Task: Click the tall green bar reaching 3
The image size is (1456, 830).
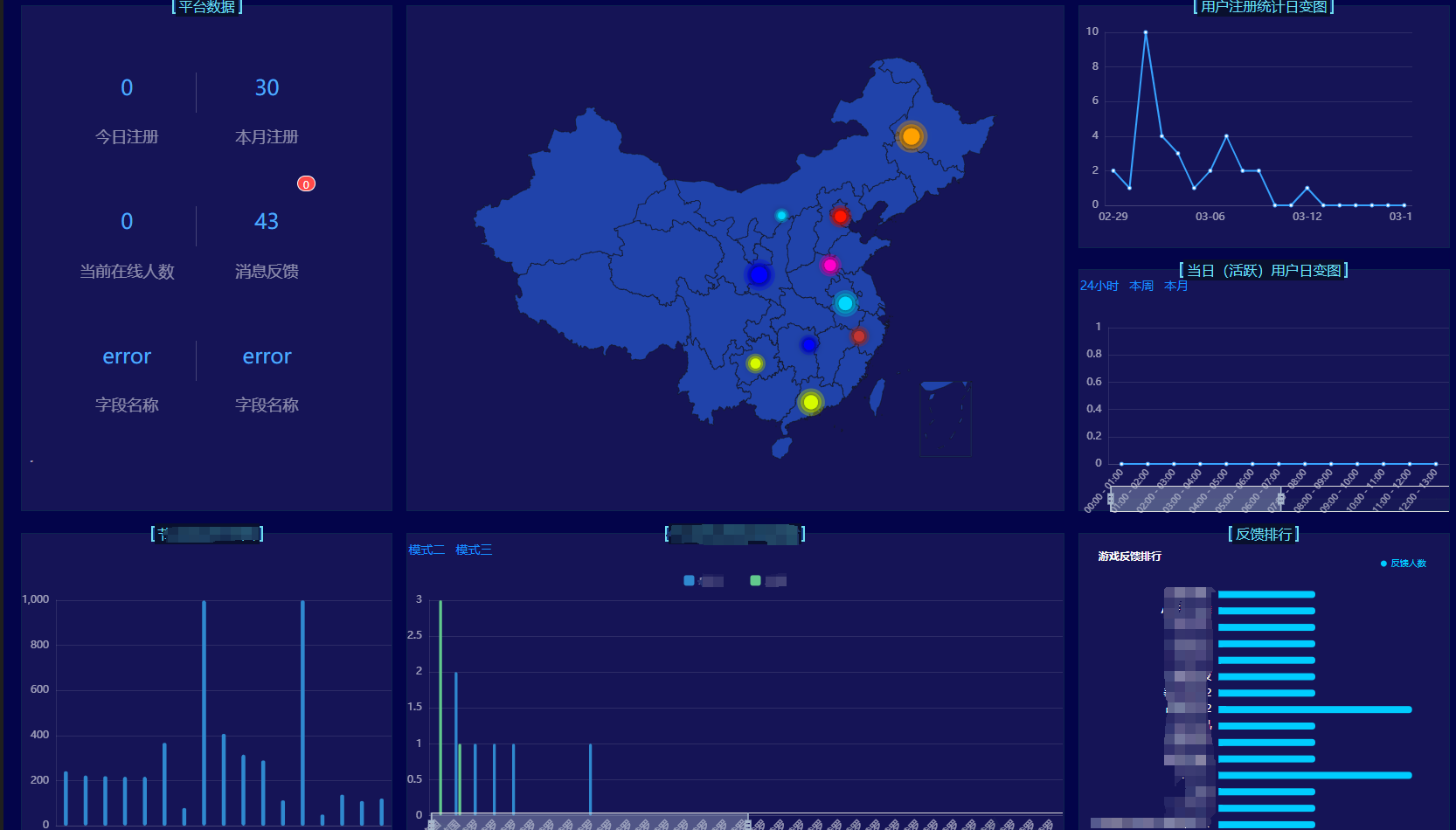Action: coord(440,708)
